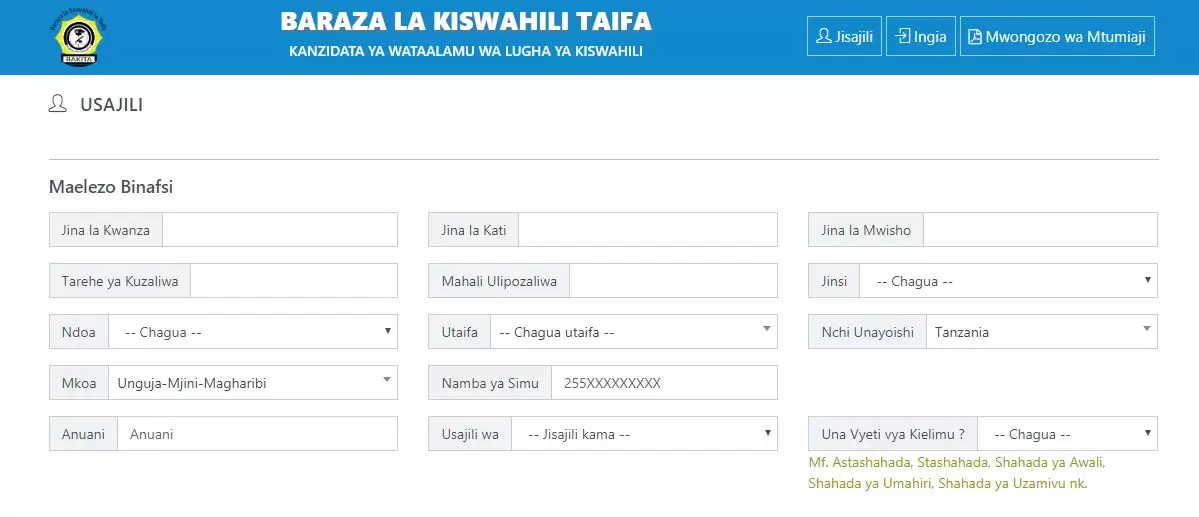Open the Mwongozo wa Mtumiaji guide
This screenshot has width=1199, height=517.
click(1057, 36)
